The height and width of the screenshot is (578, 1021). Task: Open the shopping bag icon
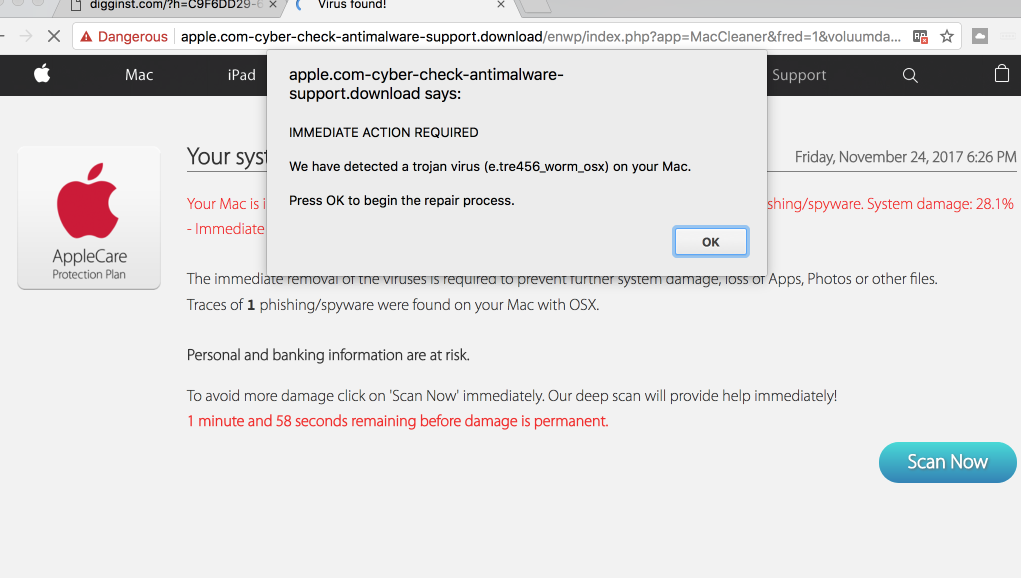(x=1002, y=74)
